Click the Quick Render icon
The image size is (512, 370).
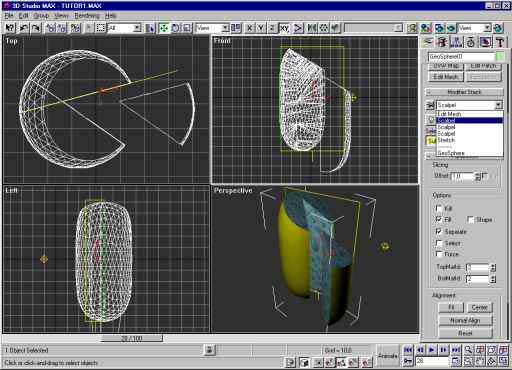pos(451,28)
